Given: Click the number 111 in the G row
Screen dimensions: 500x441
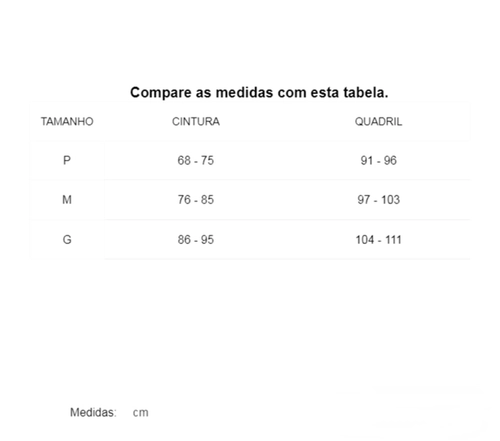Looking at the screenshot, I should point(393,239).
